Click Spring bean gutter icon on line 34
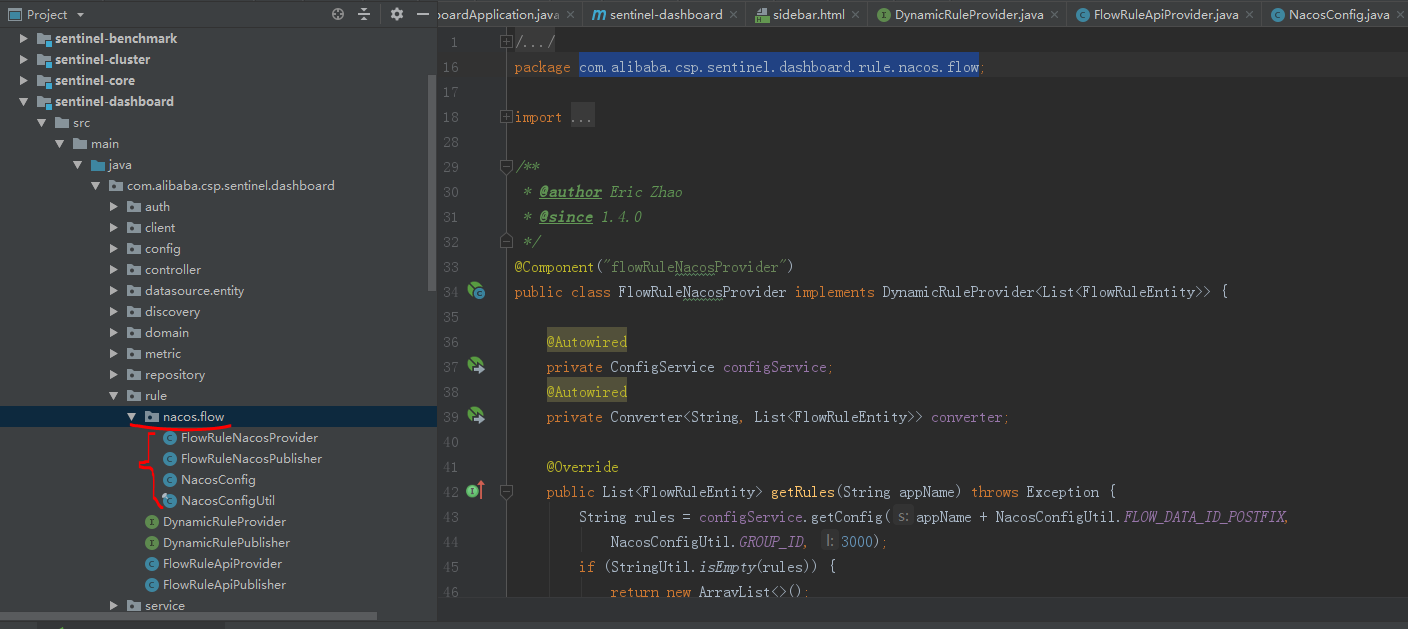The image size is (1408, 629). pos(476,292)
